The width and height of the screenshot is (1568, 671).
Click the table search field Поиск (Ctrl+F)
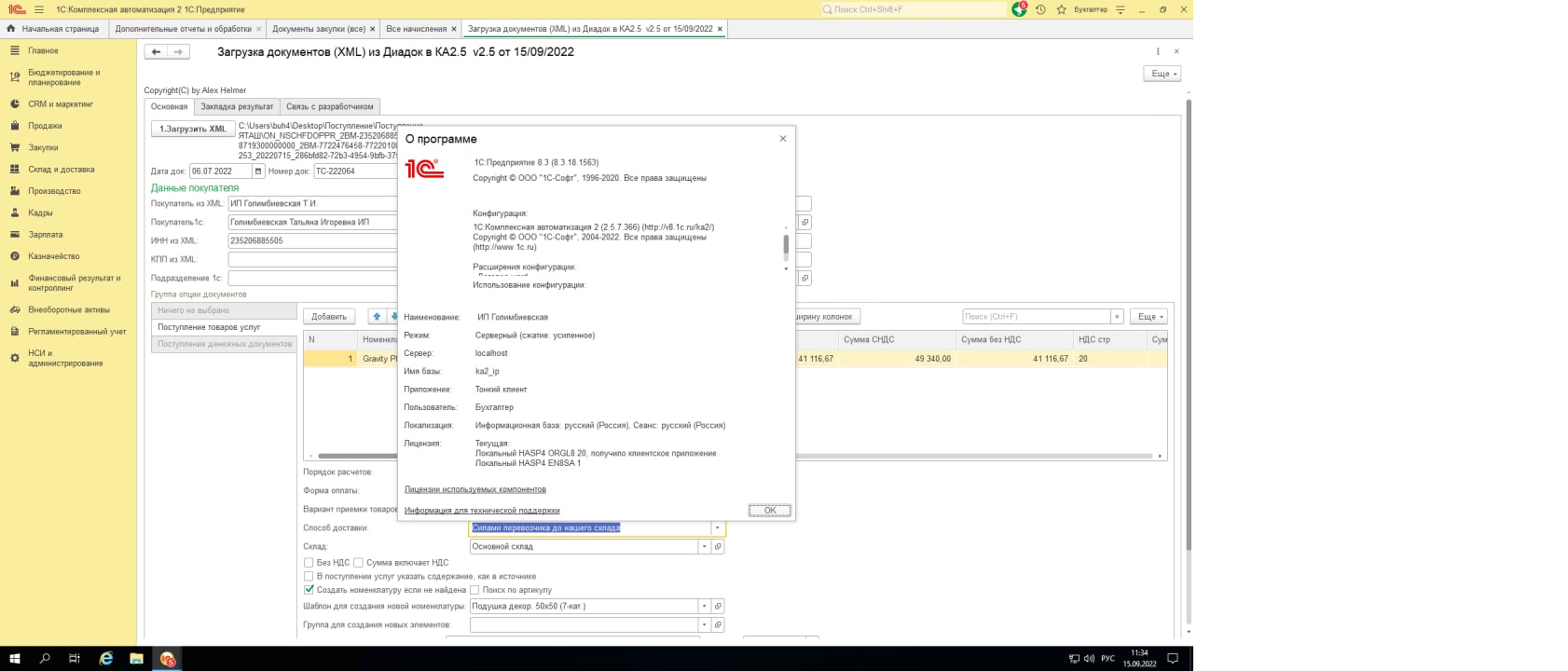click(x=1037, y=317)
